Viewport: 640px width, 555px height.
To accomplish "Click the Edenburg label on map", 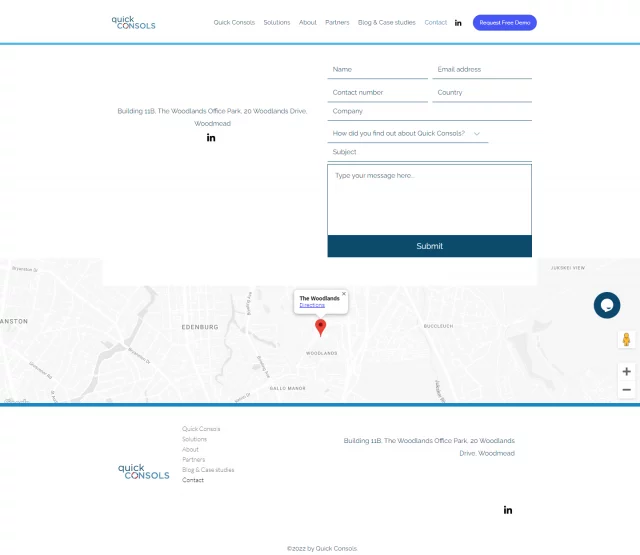I will 200,327.
